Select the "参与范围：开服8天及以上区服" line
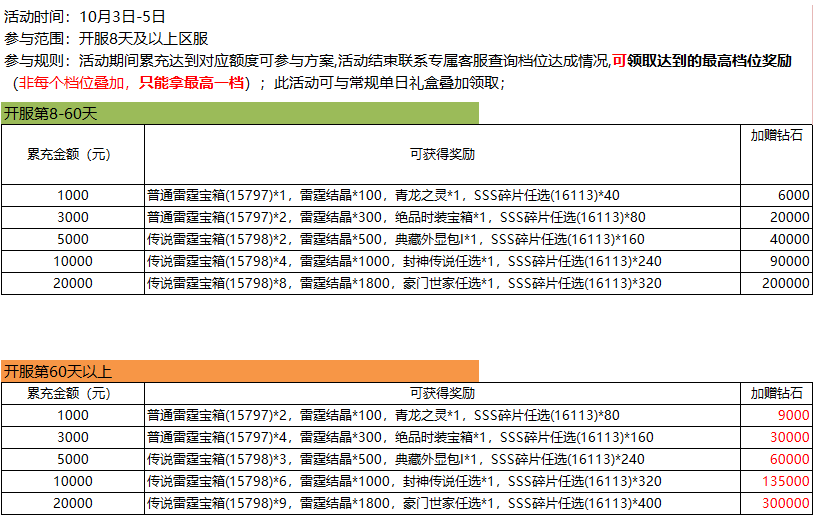This screenshot has width=820, height=517. point(106,39)
